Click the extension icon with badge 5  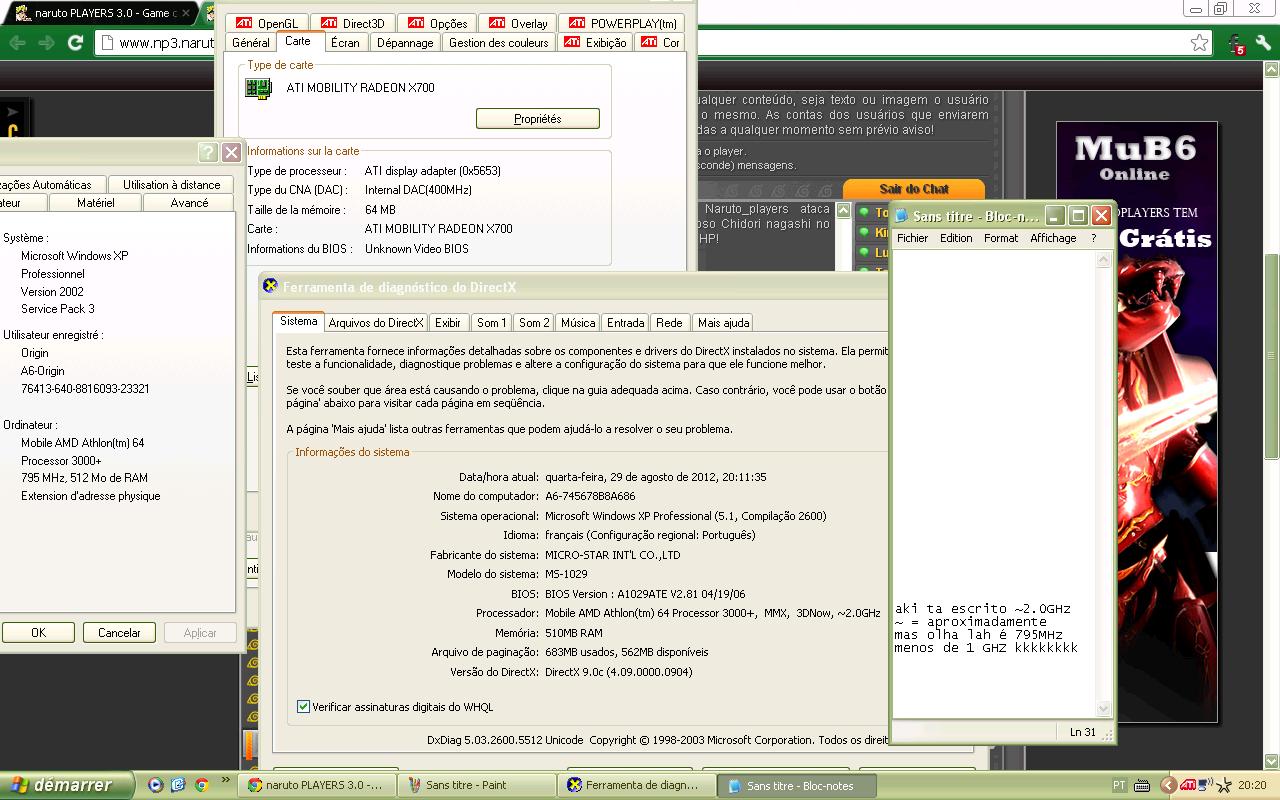(x=1237, y=44)
